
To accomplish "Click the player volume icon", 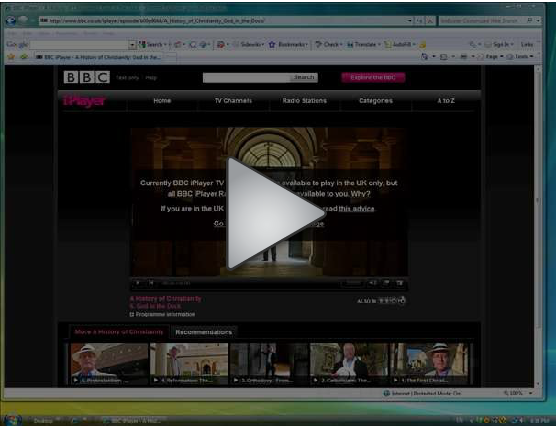I will [x=372, y=283].
